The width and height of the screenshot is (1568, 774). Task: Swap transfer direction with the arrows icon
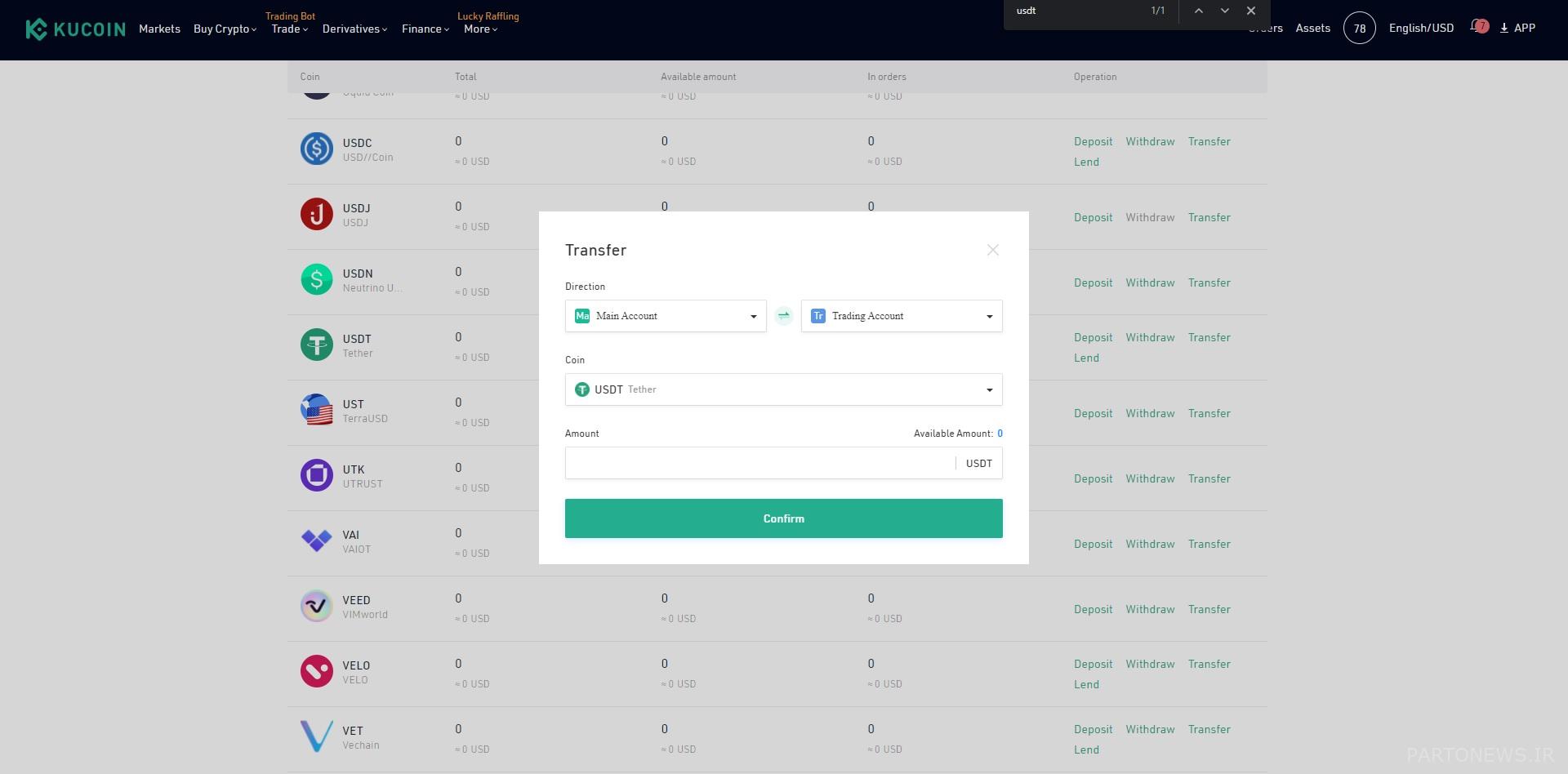783,316
